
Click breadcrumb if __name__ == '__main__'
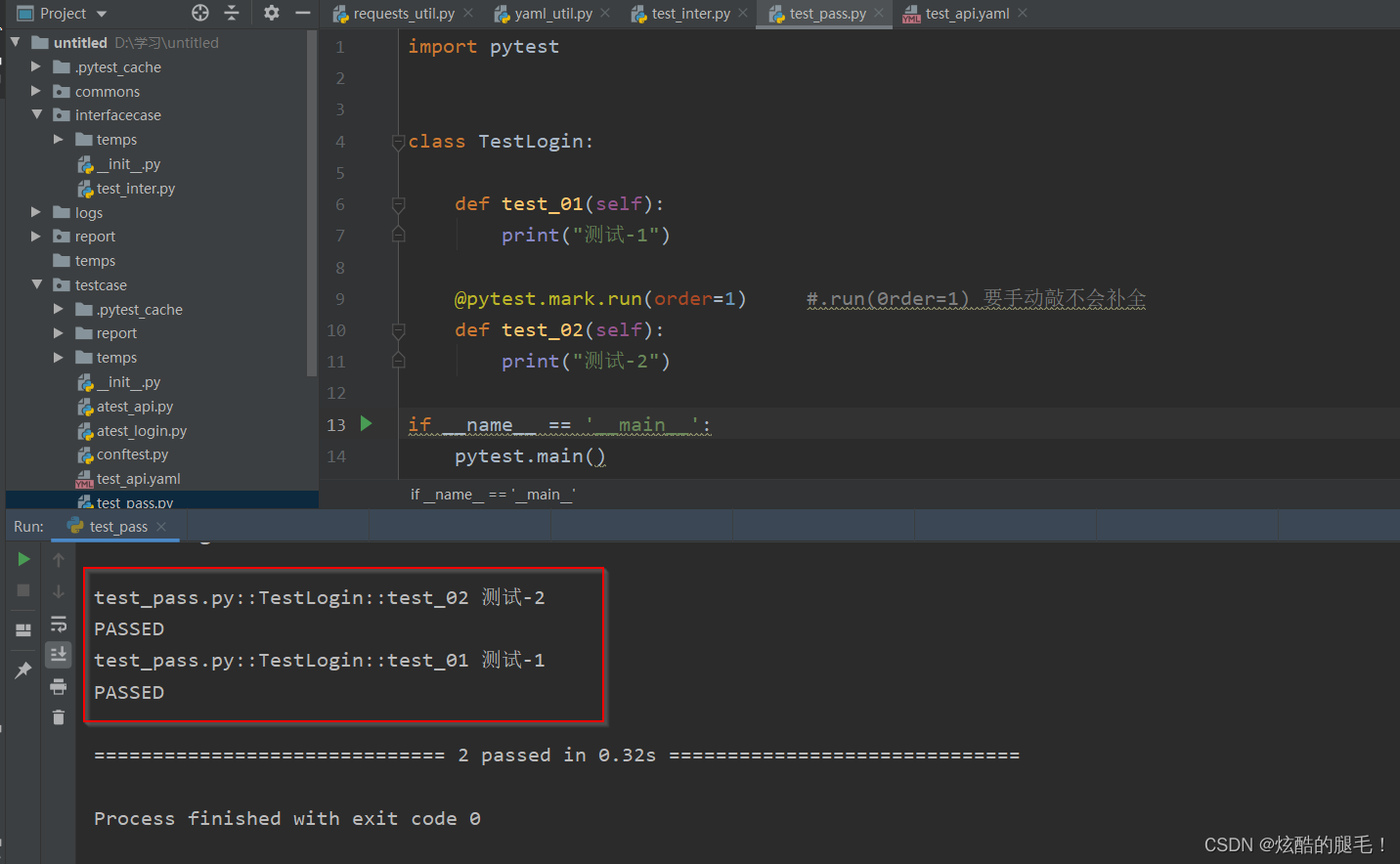pos(493,495)
